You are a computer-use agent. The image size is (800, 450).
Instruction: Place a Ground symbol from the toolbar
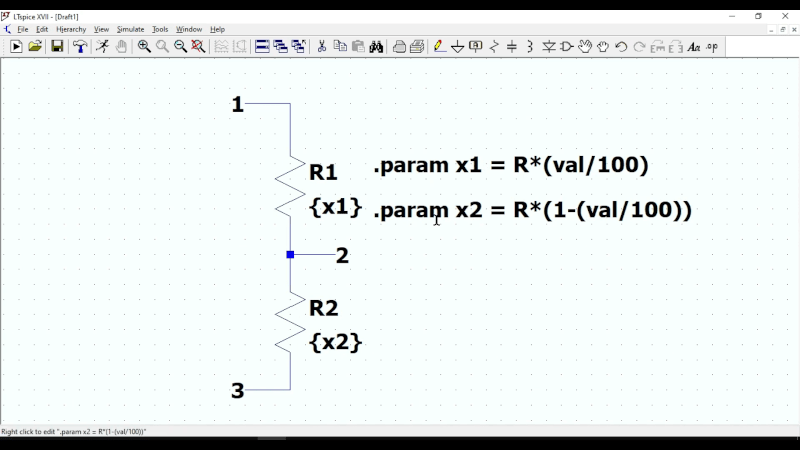click(x=457, y=47)
